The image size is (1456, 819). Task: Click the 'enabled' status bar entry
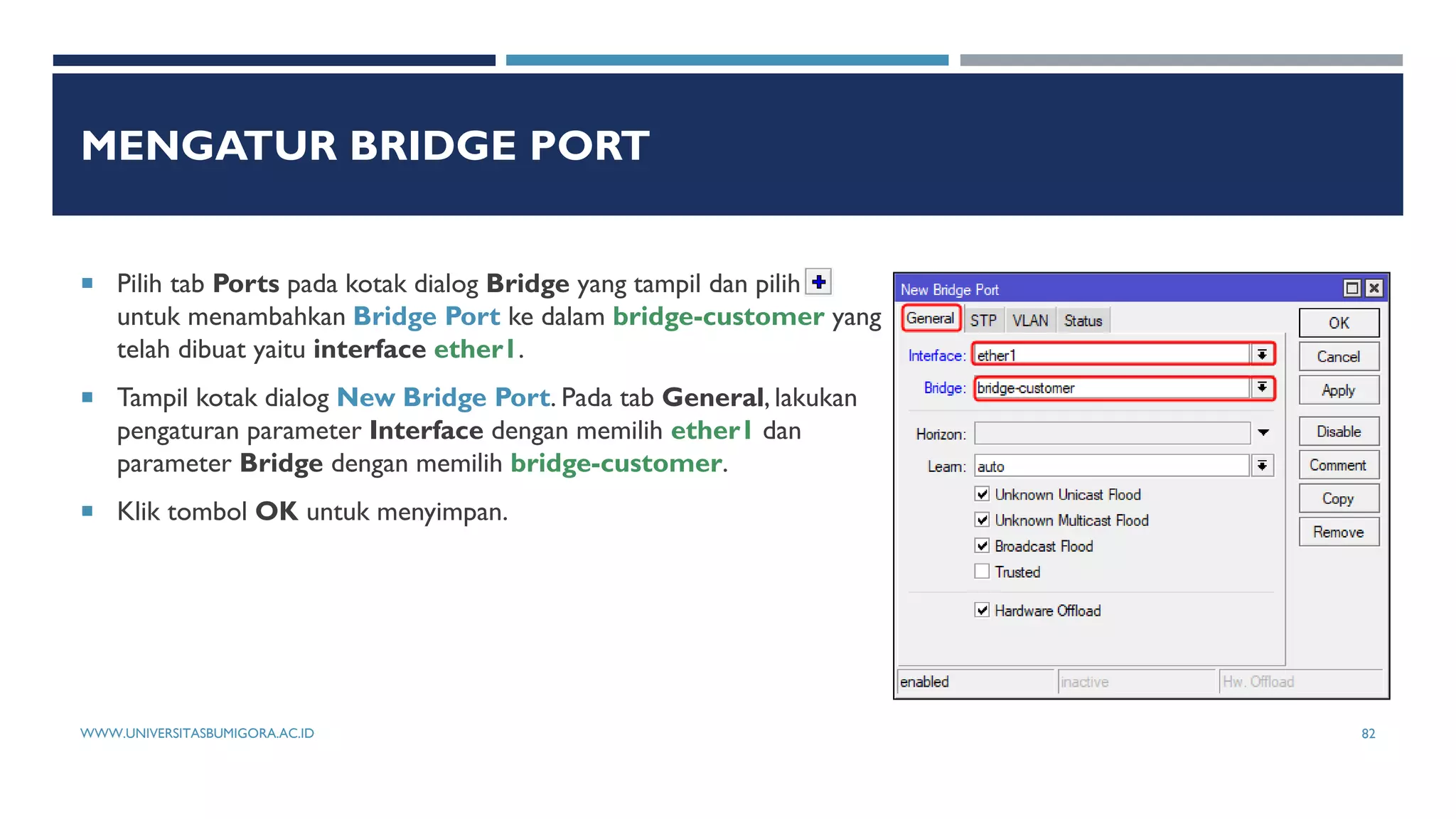975,681
